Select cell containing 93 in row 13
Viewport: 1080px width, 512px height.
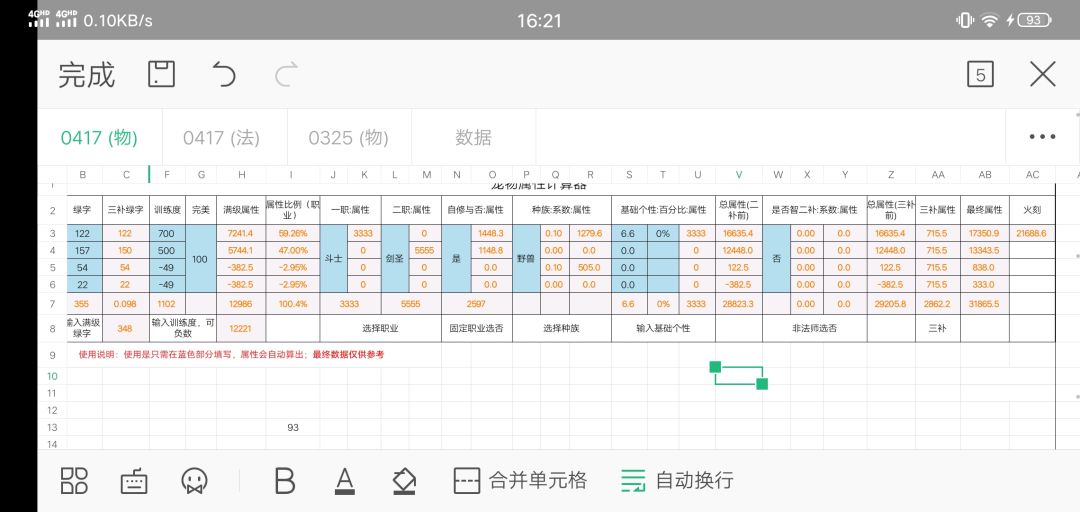(293, 427)
